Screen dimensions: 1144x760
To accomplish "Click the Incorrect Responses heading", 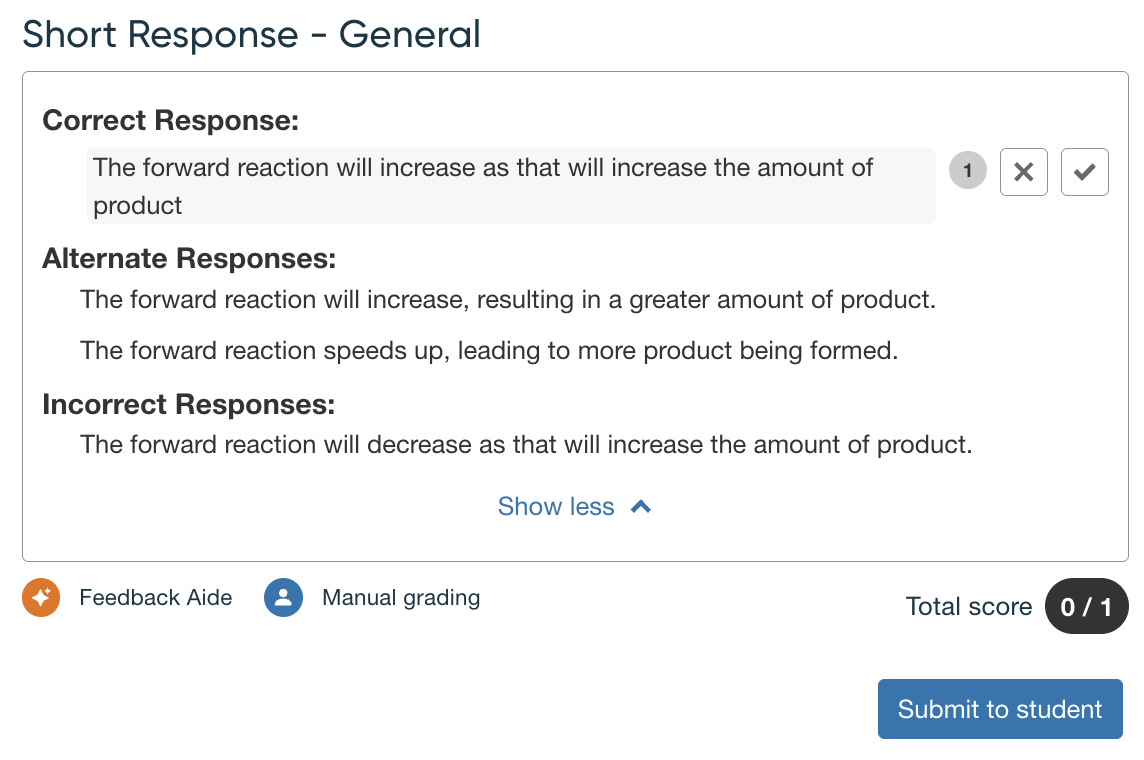I will click(x=188, y=405).
